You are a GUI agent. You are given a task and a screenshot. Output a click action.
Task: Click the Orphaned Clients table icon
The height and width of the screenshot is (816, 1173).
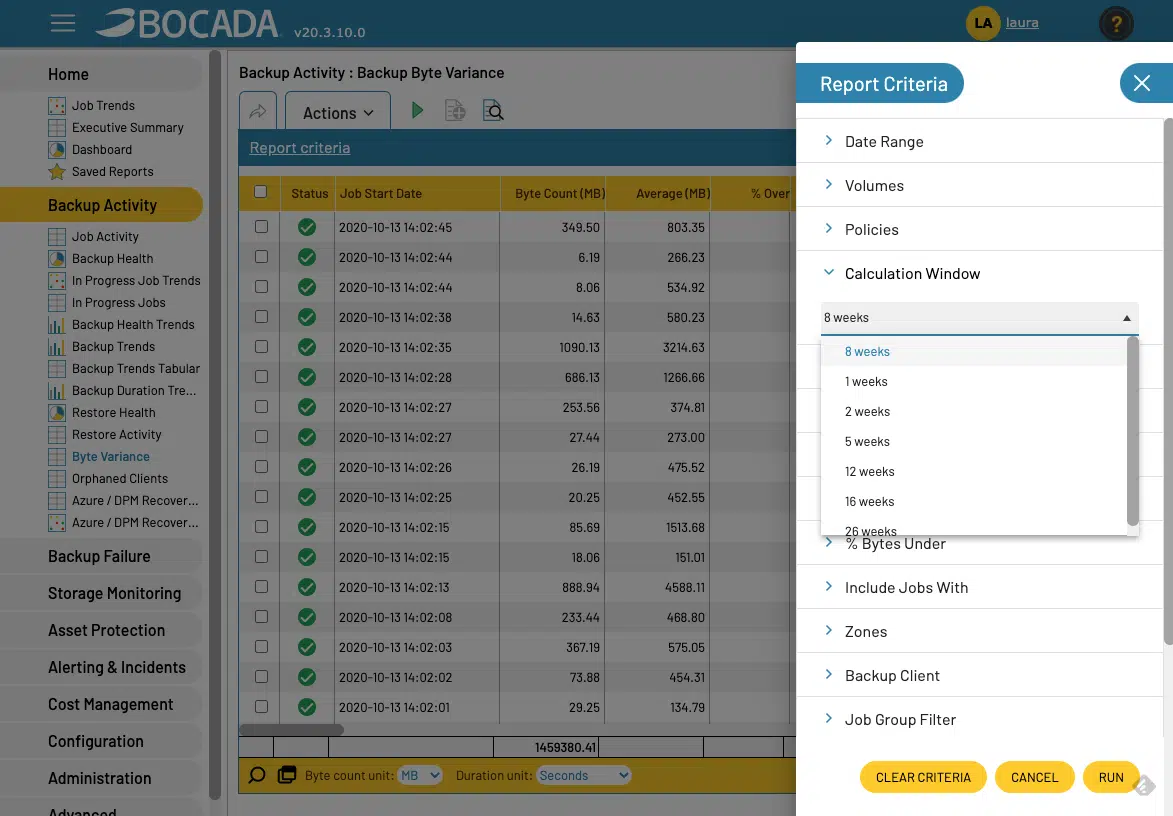click(57, 479)
